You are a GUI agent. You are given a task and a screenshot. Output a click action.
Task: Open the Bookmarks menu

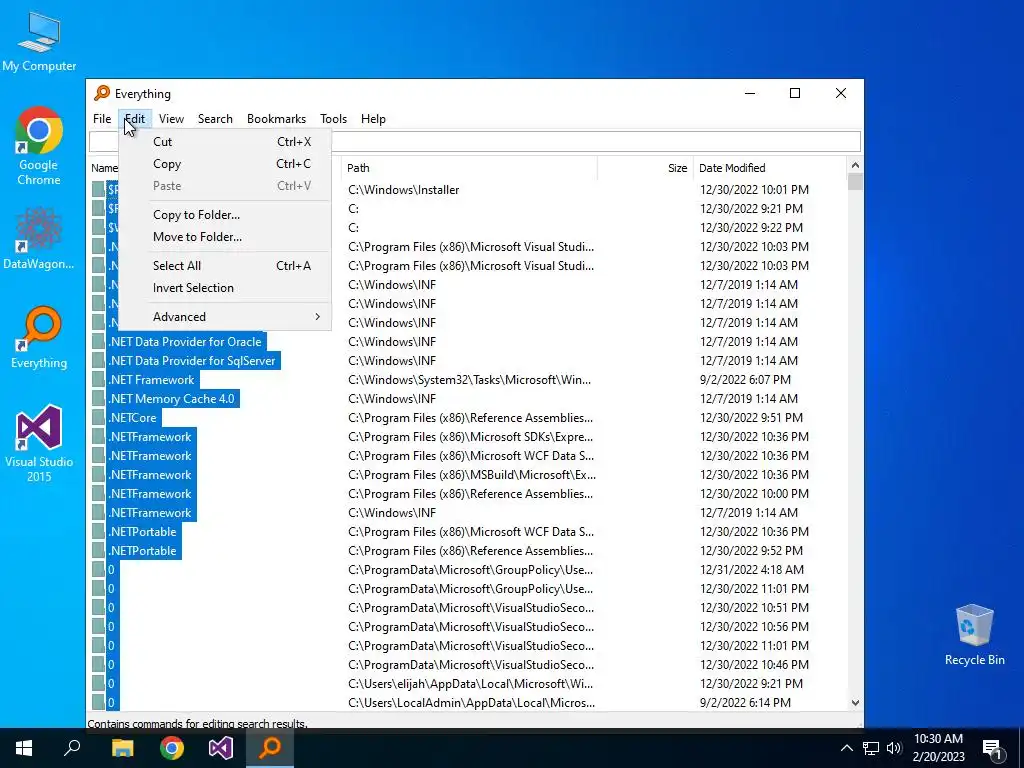click(276, 119)
